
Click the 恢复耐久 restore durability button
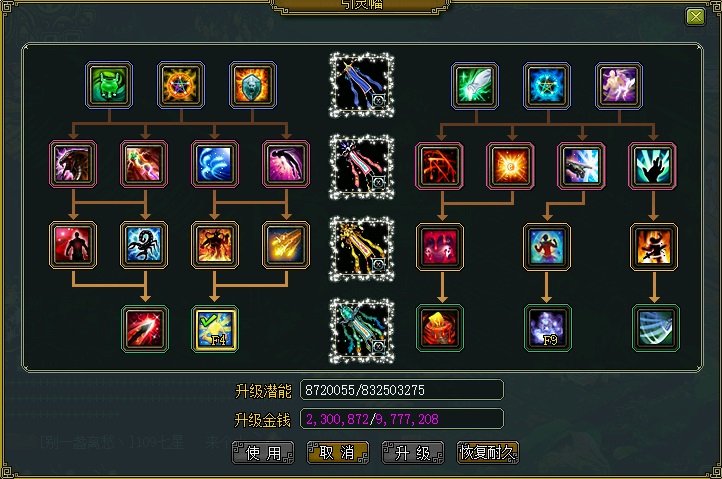point(488,453)
